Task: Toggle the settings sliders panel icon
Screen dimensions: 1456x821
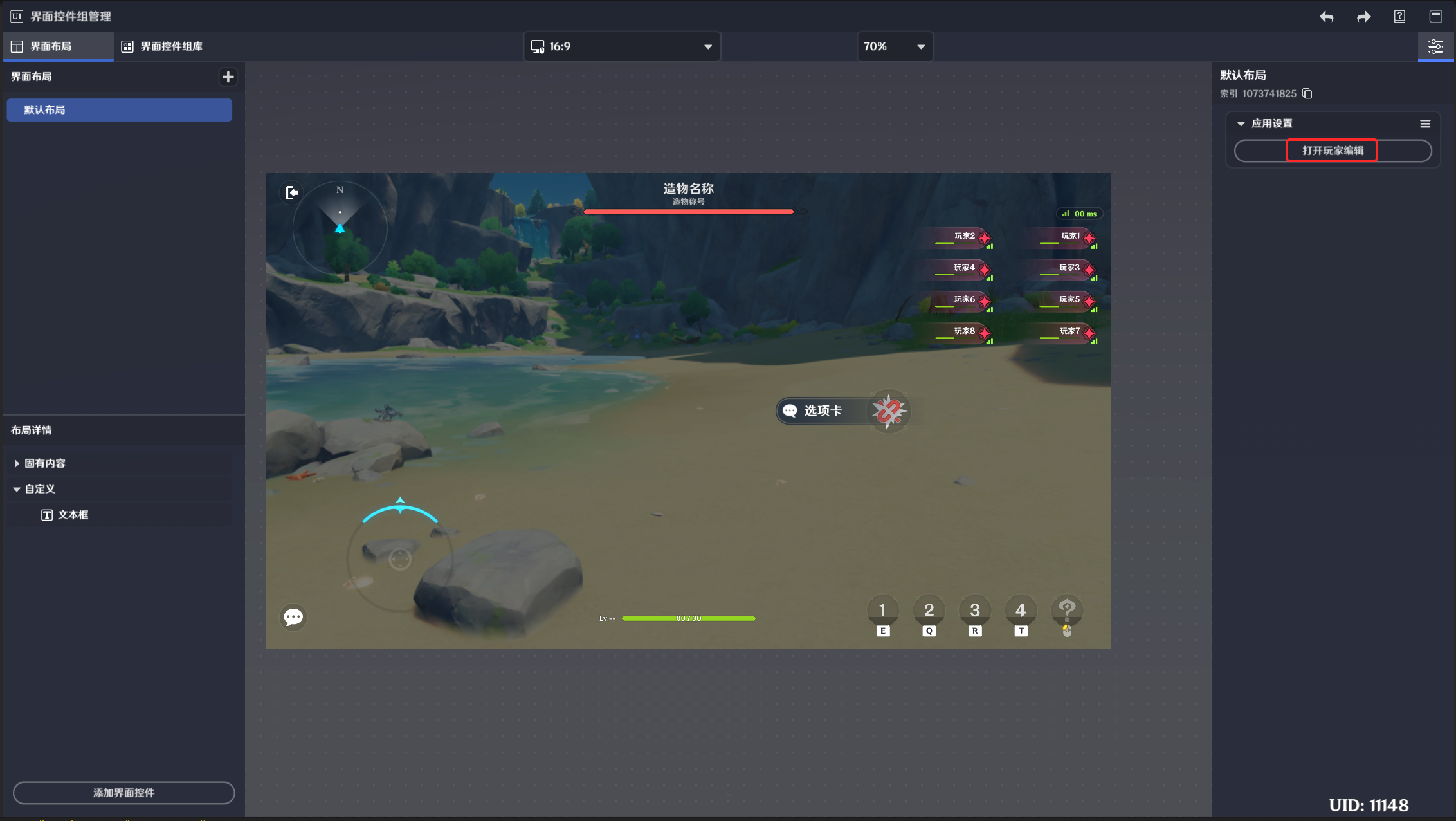Action: [x=1435, y=46]
